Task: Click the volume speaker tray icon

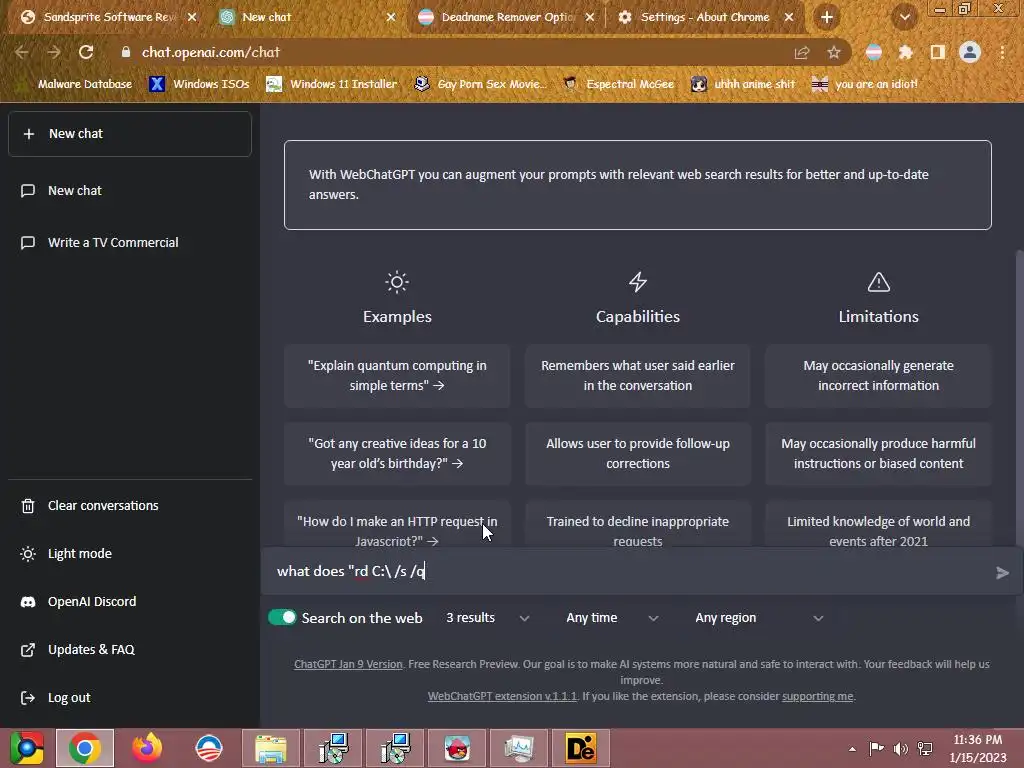Action: point(901,749)
